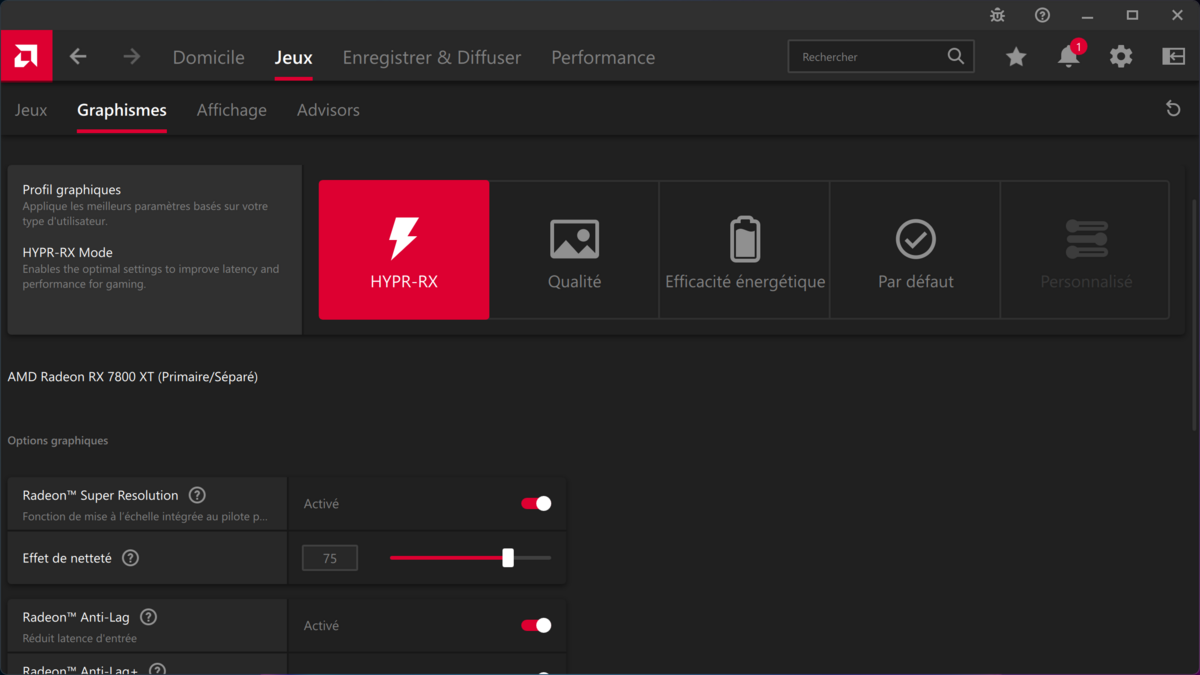Image resolution: width=1200 pixels, height=675 pixels.
Task: Select the Personnalisé profile tile
Action: point(1086,250)
